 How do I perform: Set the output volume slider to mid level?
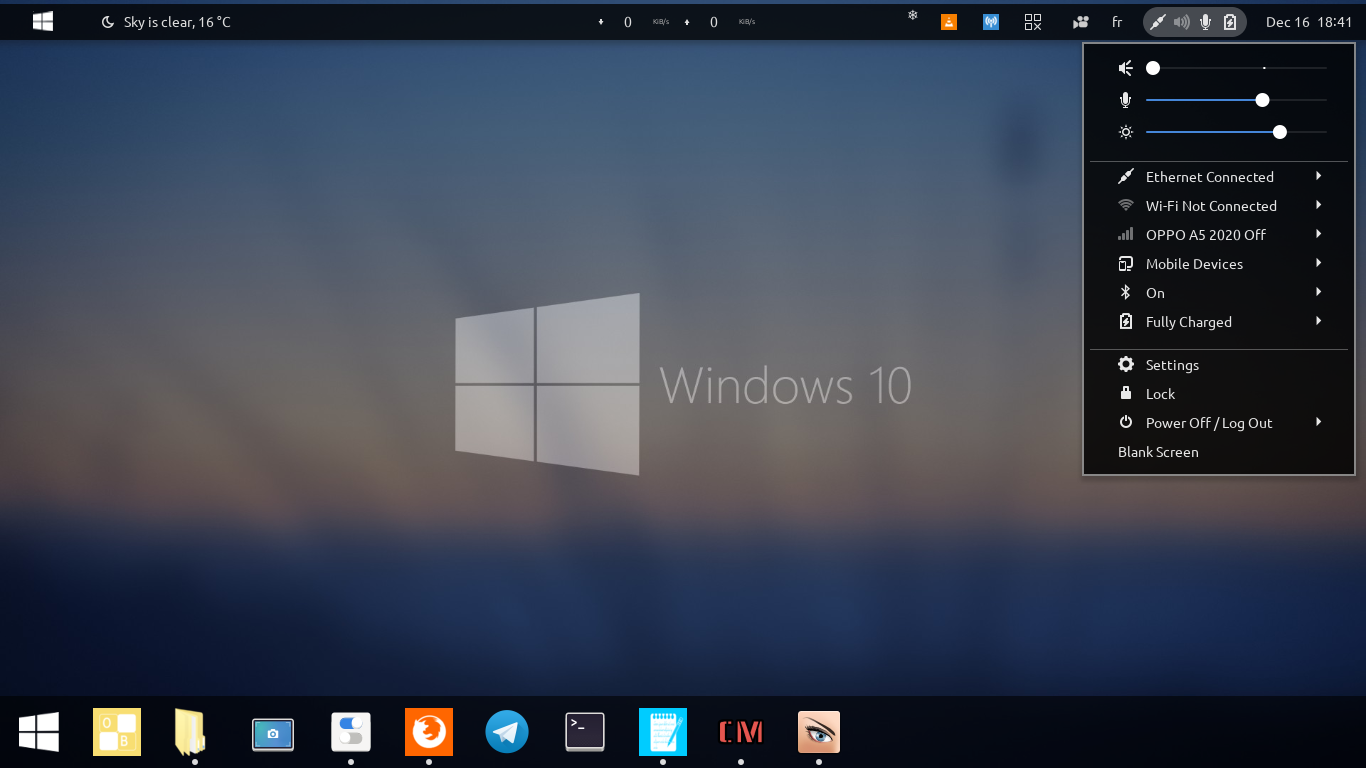pos(1236,68)
